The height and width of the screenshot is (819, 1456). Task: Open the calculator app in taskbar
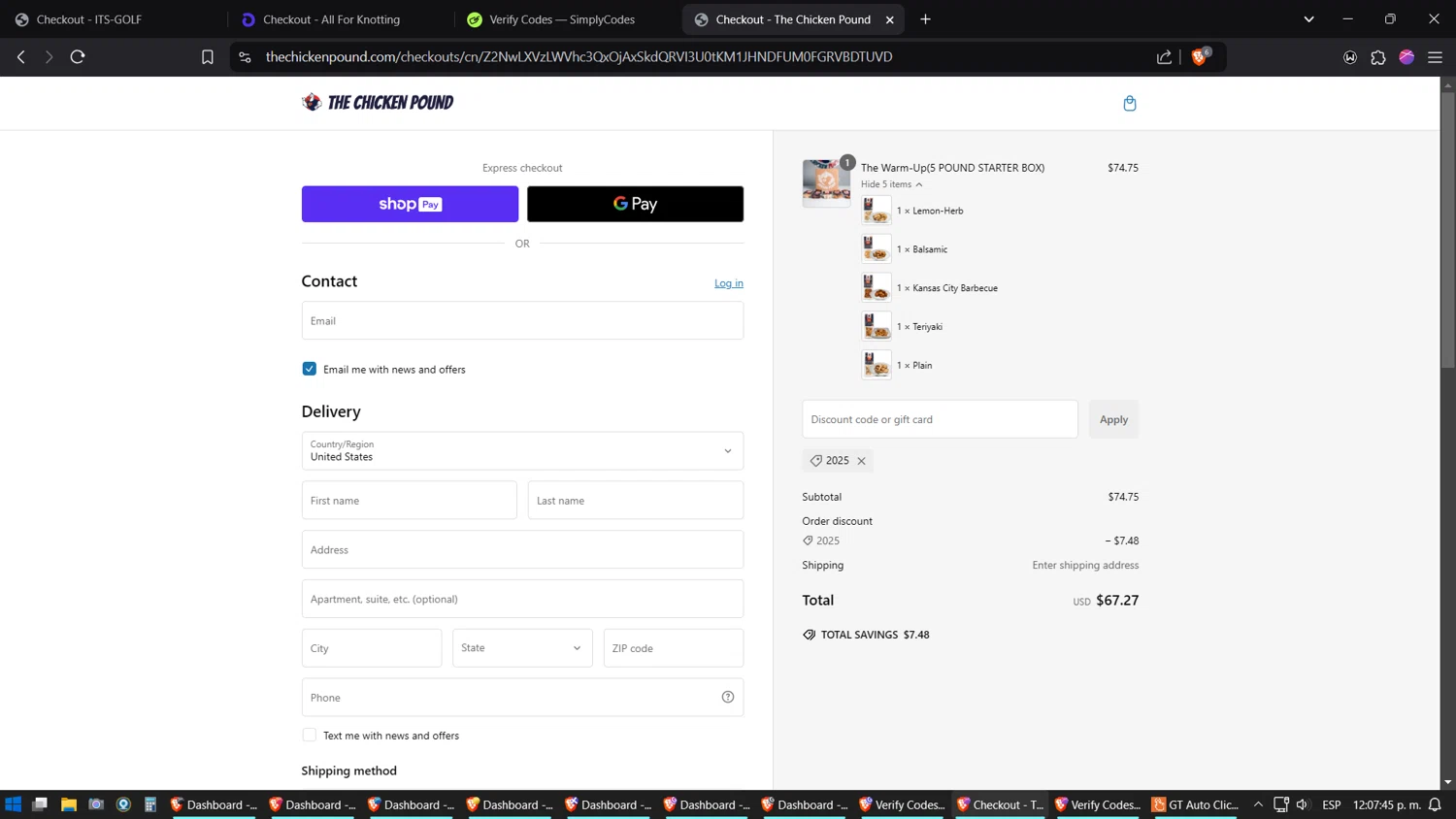(150, 804)
